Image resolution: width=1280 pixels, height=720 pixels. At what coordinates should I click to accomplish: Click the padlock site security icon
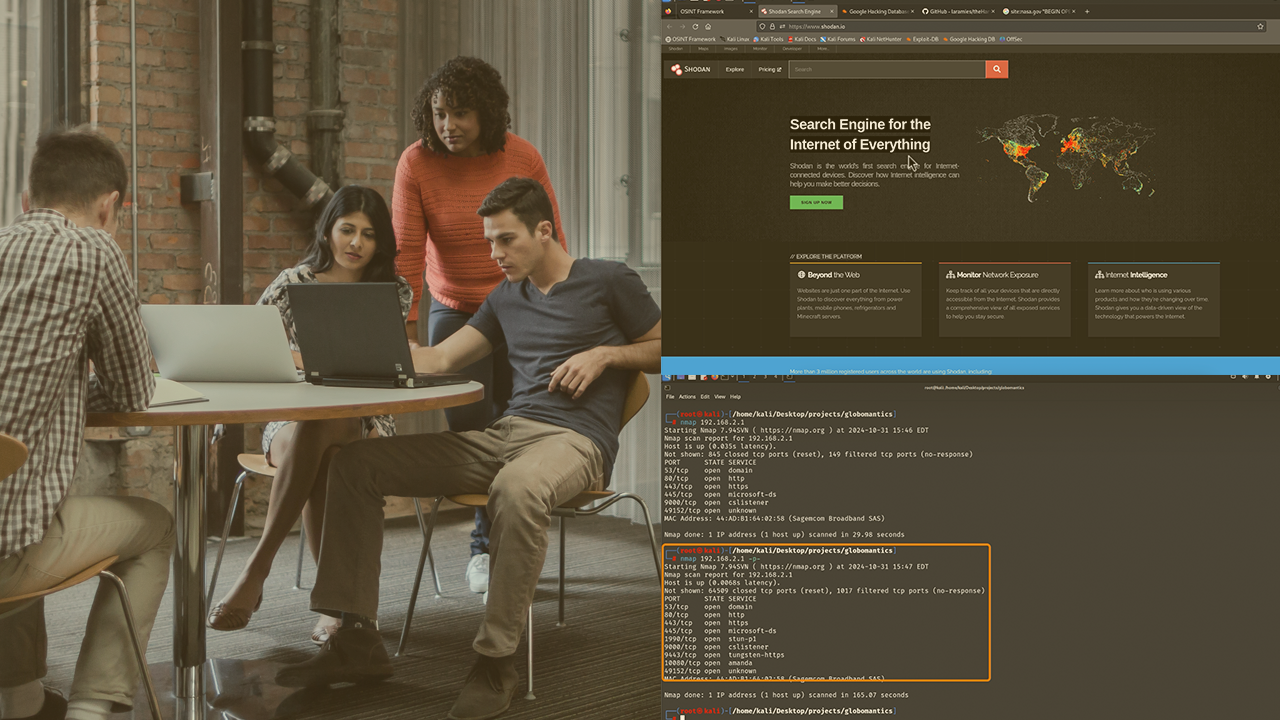click(x=773, y=26)
